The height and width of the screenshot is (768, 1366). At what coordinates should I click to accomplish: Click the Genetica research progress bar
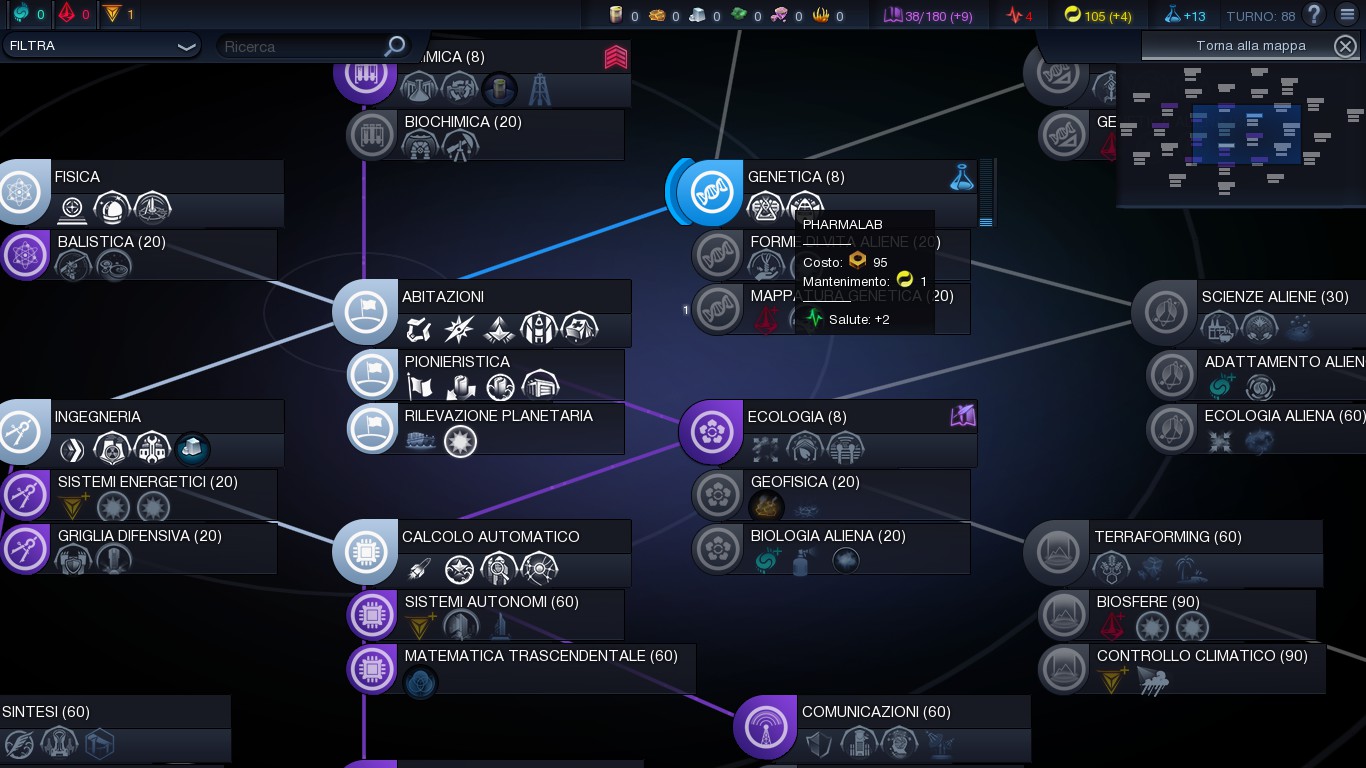coord(986,193)
